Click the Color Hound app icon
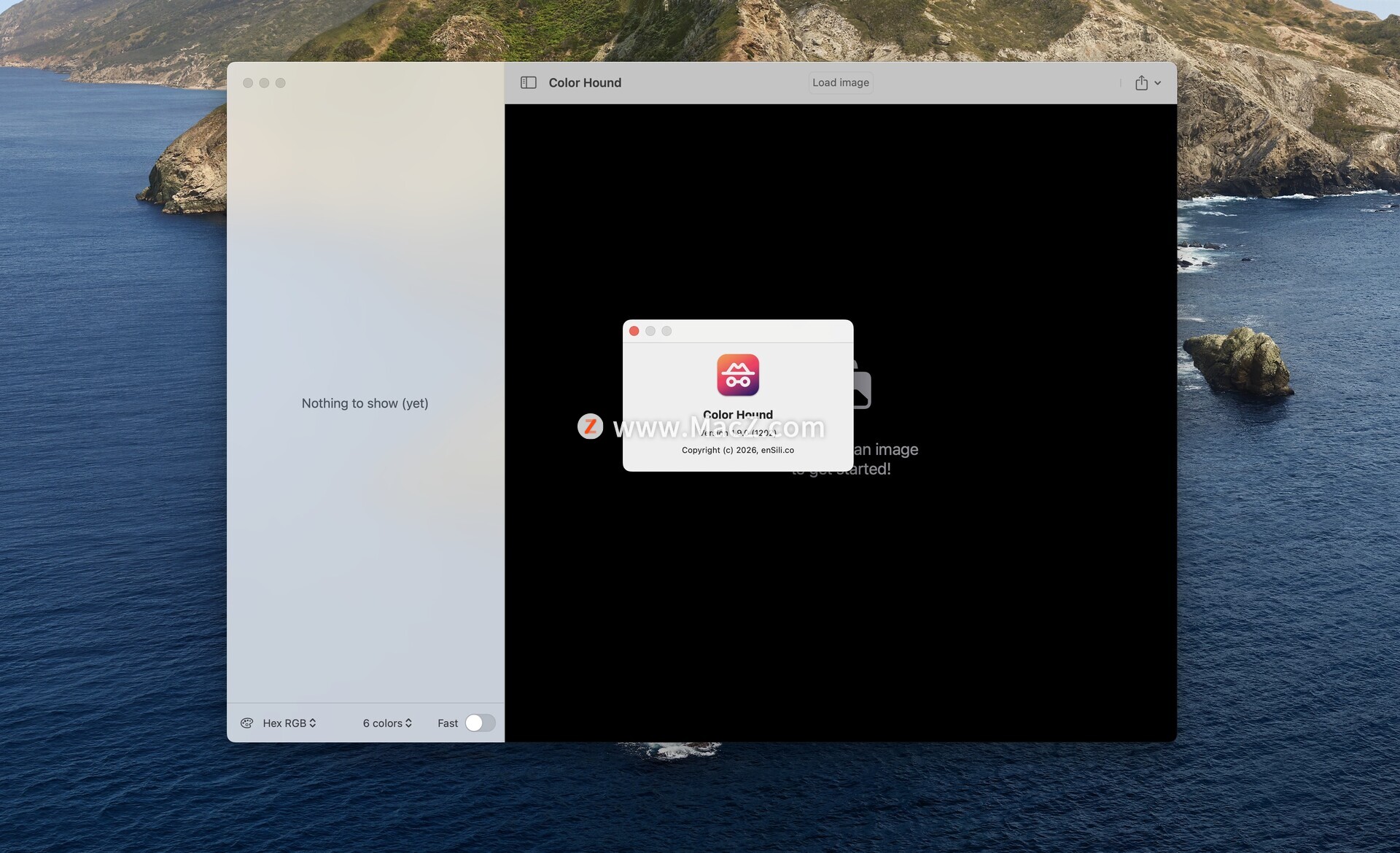The width and height of the screenshot is (1400, 853). [738, 375]
